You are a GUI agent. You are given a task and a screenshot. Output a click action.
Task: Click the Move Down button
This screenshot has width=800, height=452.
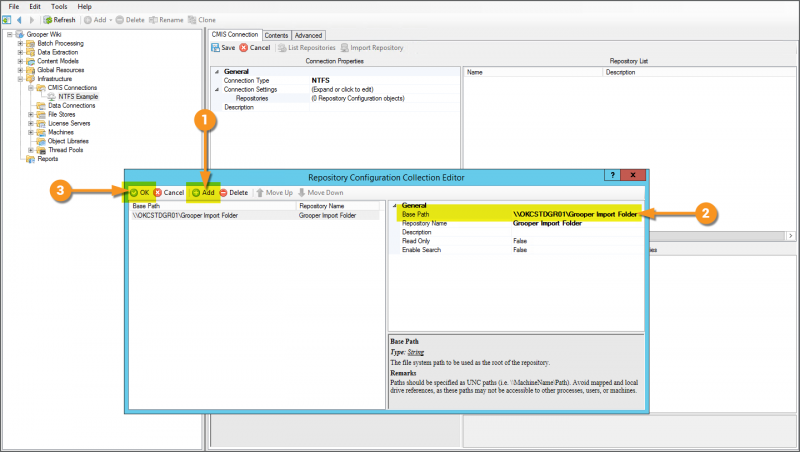click(320, 192)
